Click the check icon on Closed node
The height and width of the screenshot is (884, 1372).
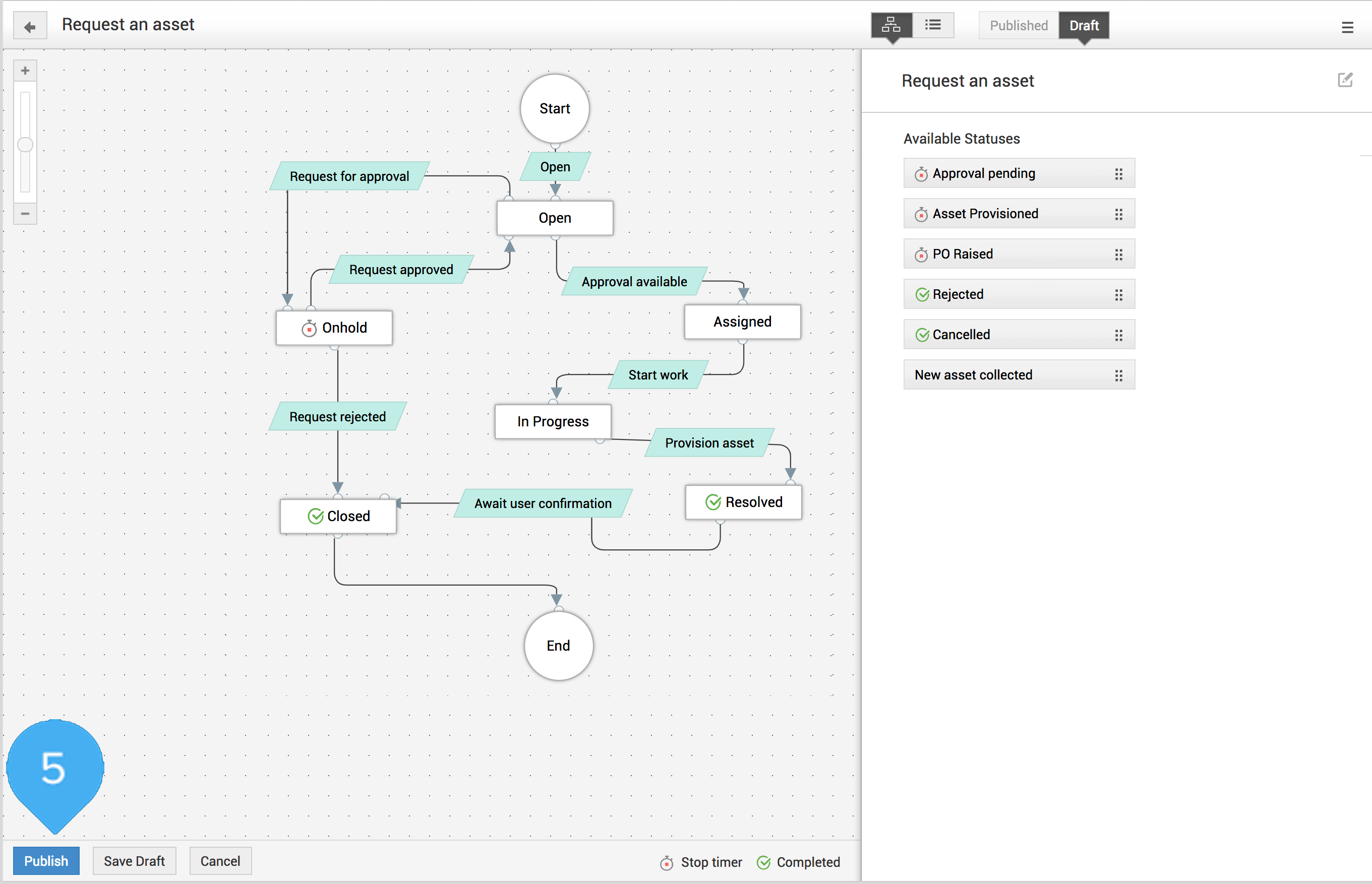tap(316, 517)
